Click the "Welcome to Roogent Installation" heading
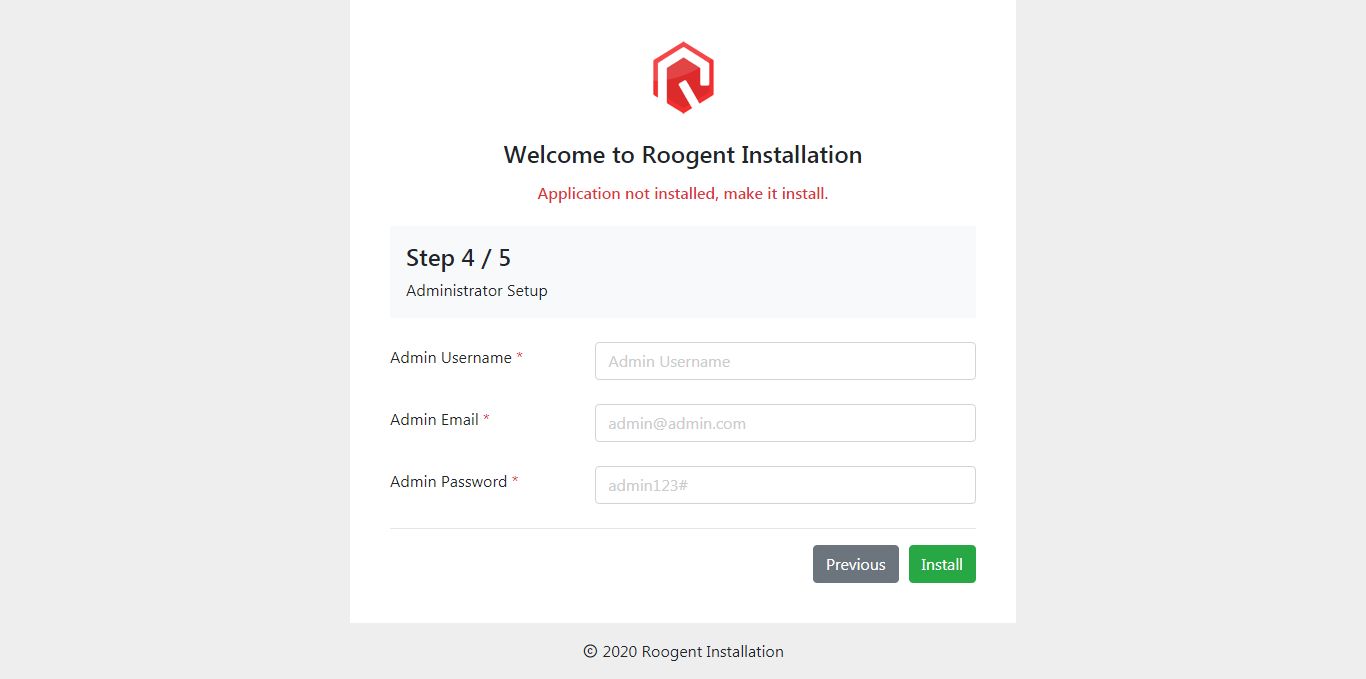1366x679 pixels. coord(683,155)
